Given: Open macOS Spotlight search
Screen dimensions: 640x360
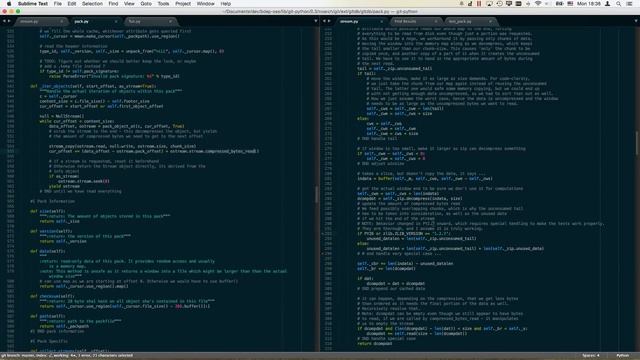Looking at the screenshot, I should pos(619,4).
